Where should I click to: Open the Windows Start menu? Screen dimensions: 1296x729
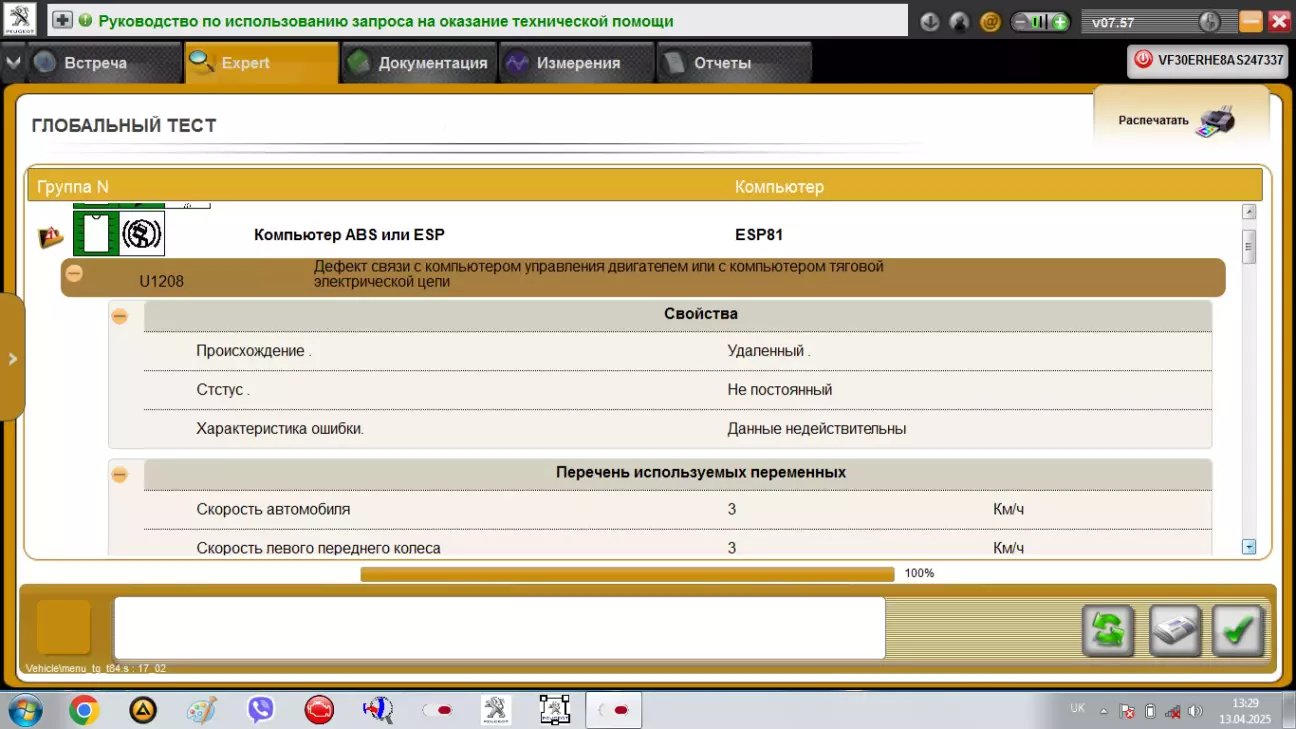24,710
